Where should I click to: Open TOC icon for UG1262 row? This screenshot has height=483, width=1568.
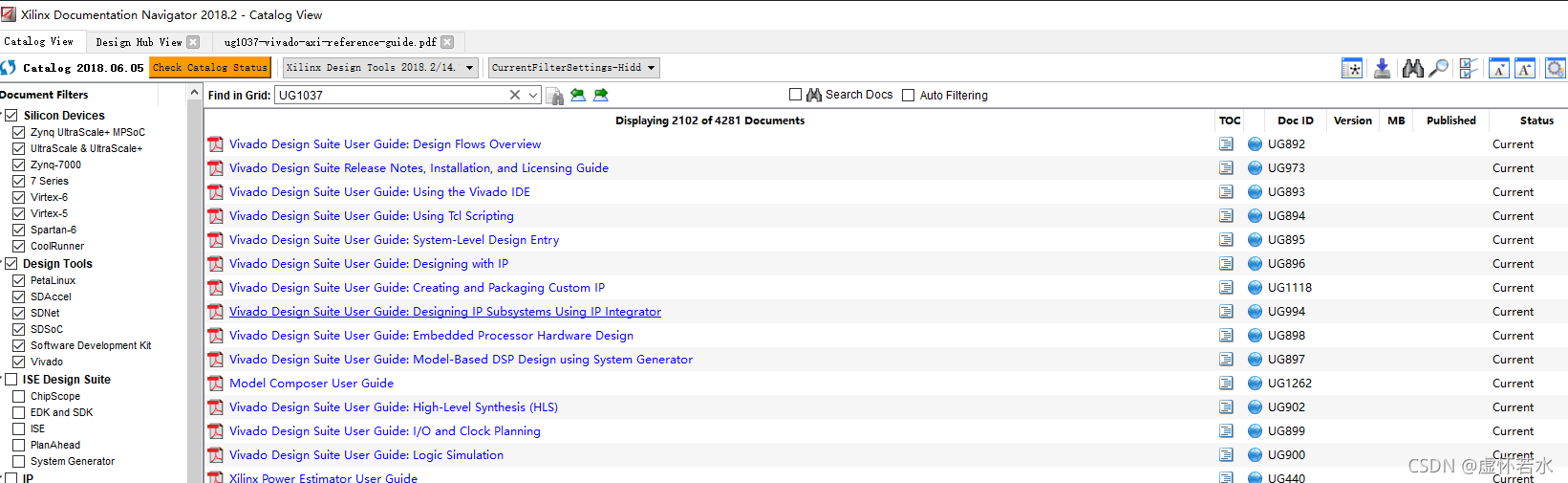click(x=1226, y=384)
